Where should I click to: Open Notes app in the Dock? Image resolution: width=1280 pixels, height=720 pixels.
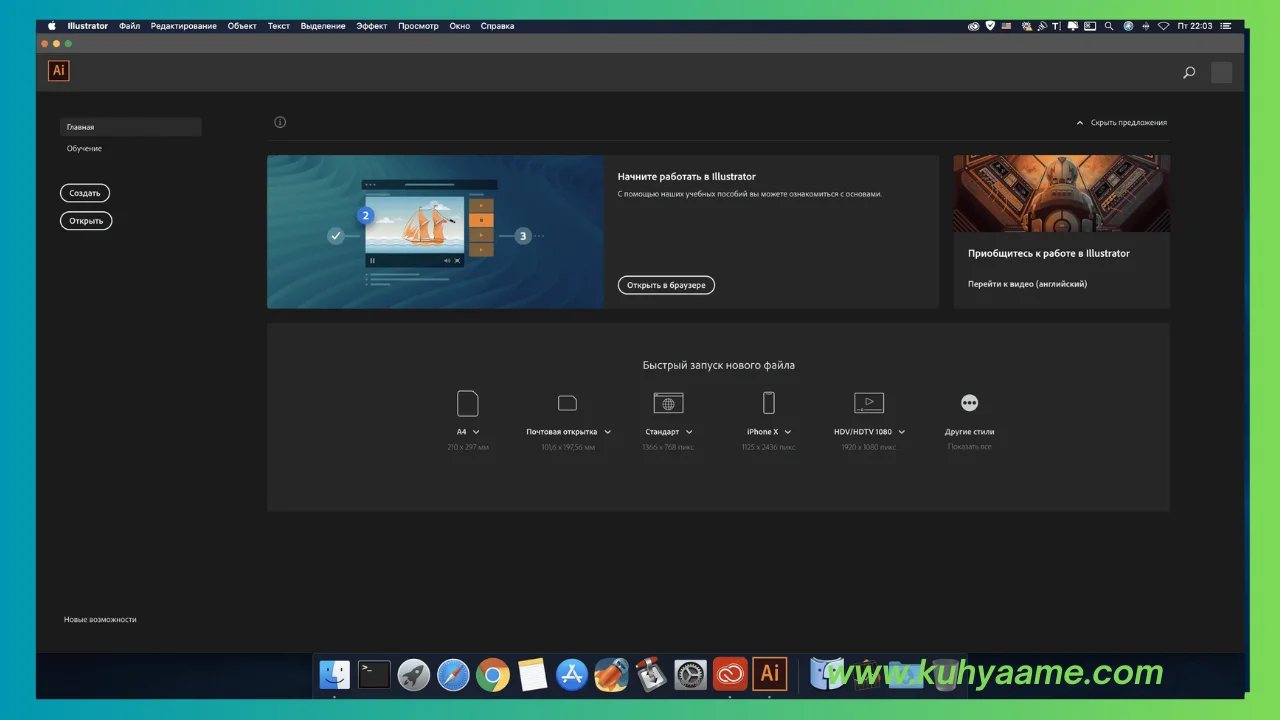[x=532, y=674]
